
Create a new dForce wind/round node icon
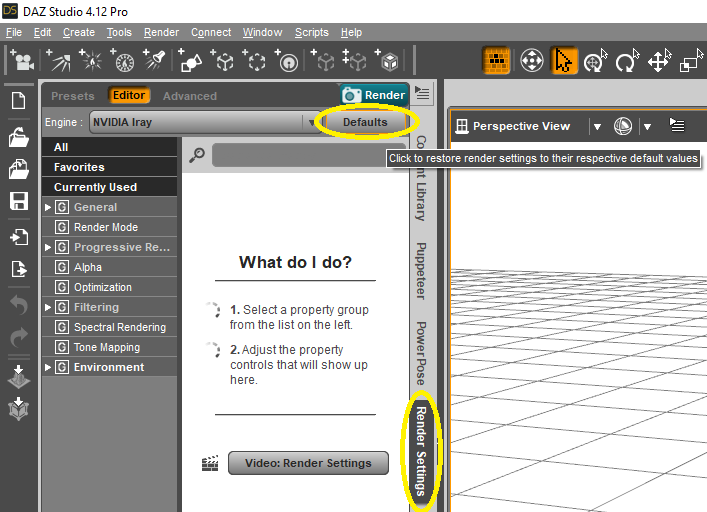pos(287,60)
